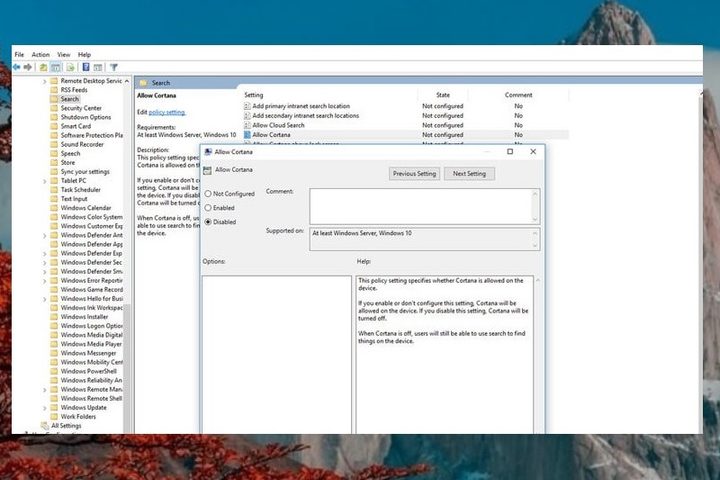720x480 pixels.
Task: Expand the Windows Defender SmartScreen node
Action: (x=45, y=271)
